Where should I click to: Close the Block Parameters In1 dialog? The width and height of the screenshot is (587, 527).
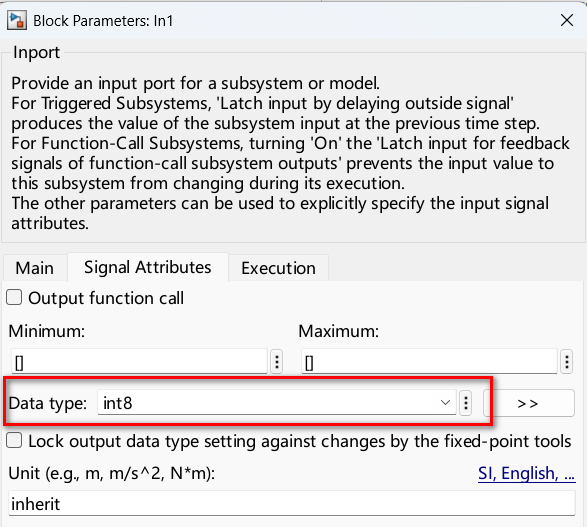tap(567, 20)
